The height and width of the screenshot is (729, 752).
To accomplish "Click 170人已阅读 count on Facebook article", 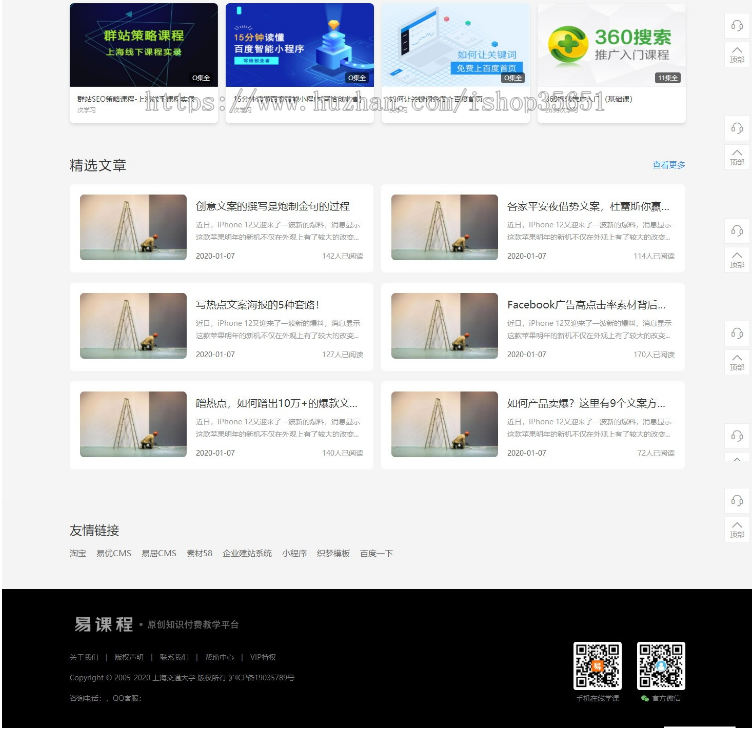I will 654,354.
